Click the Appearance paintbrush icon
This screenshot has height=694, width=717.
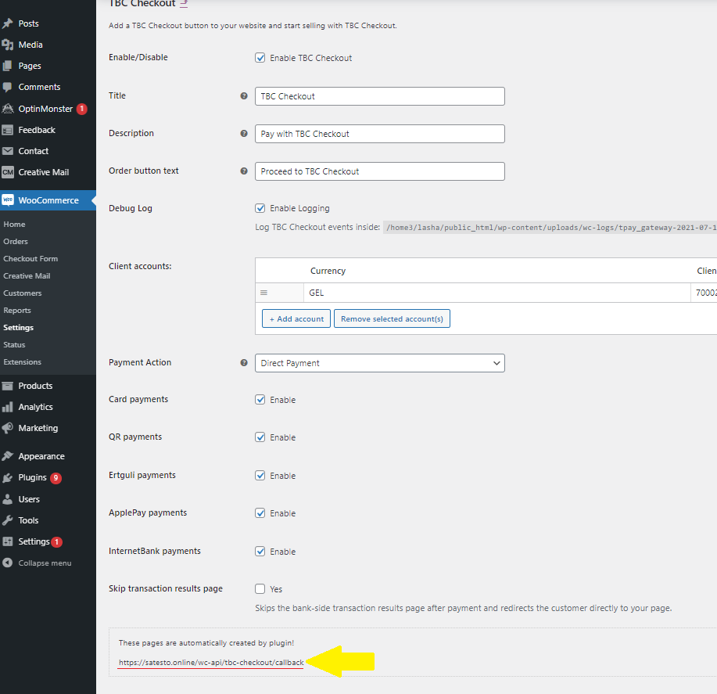(x=7, y=456)
